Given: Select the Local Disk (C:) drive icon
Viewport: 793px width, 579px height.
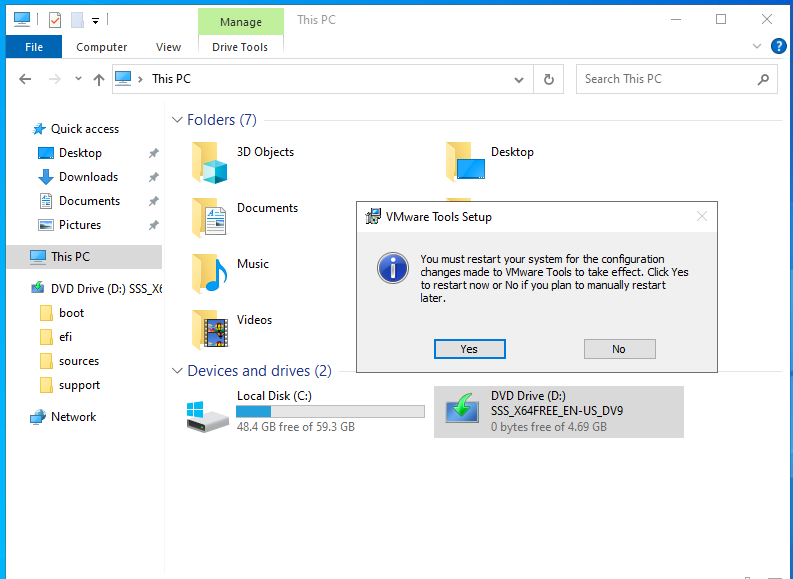Looking at the screenshot, I should pyautogui.click(x=207, y=417).
